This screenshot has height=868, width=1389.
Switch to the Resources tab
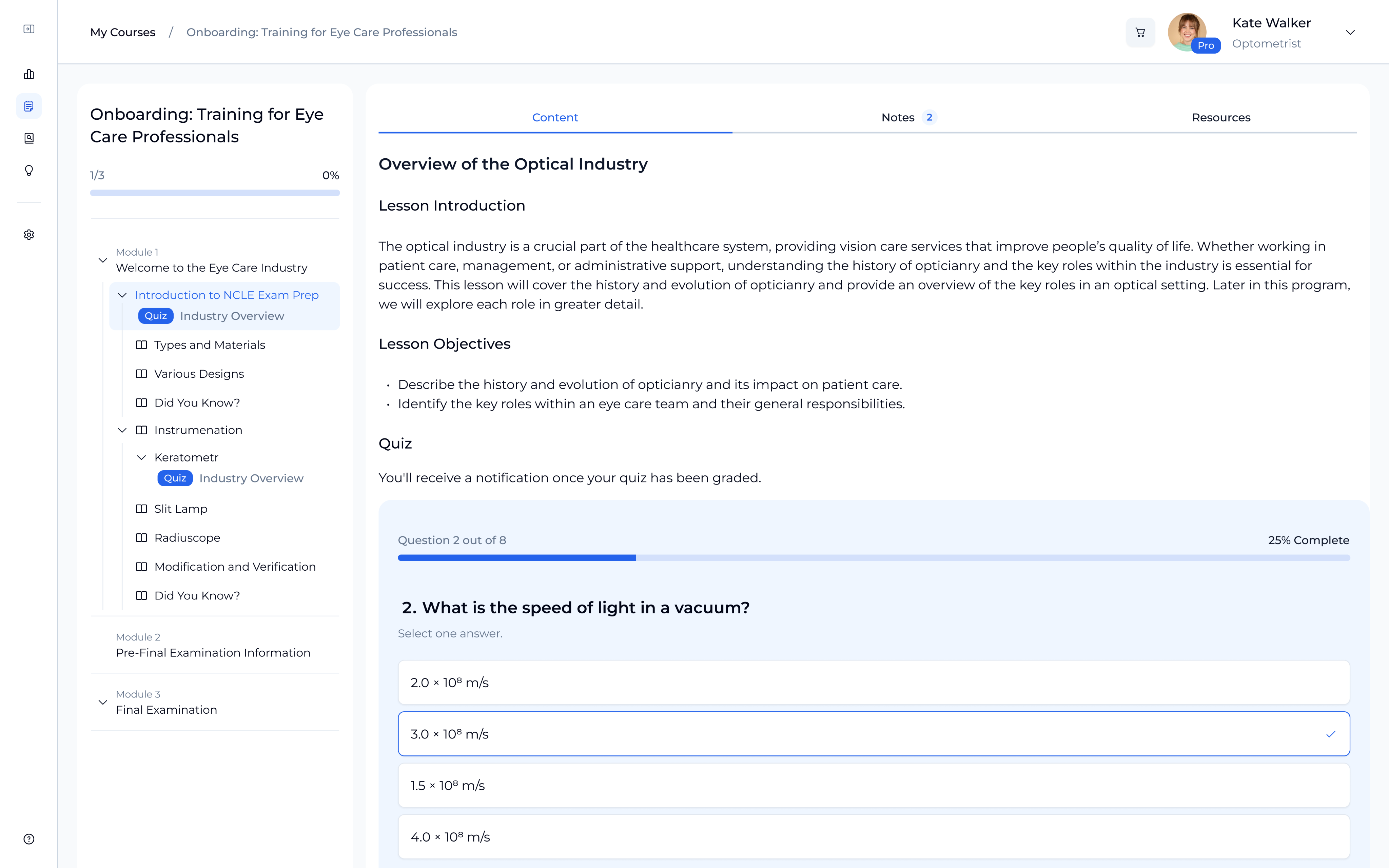pos(1220,117)
